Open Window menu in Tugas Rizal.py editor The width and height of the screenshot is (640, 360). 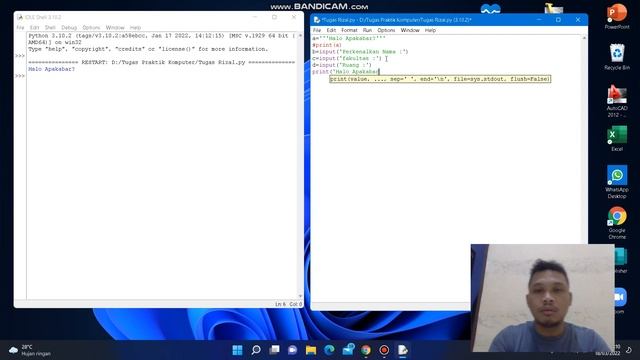click(410, 30)
